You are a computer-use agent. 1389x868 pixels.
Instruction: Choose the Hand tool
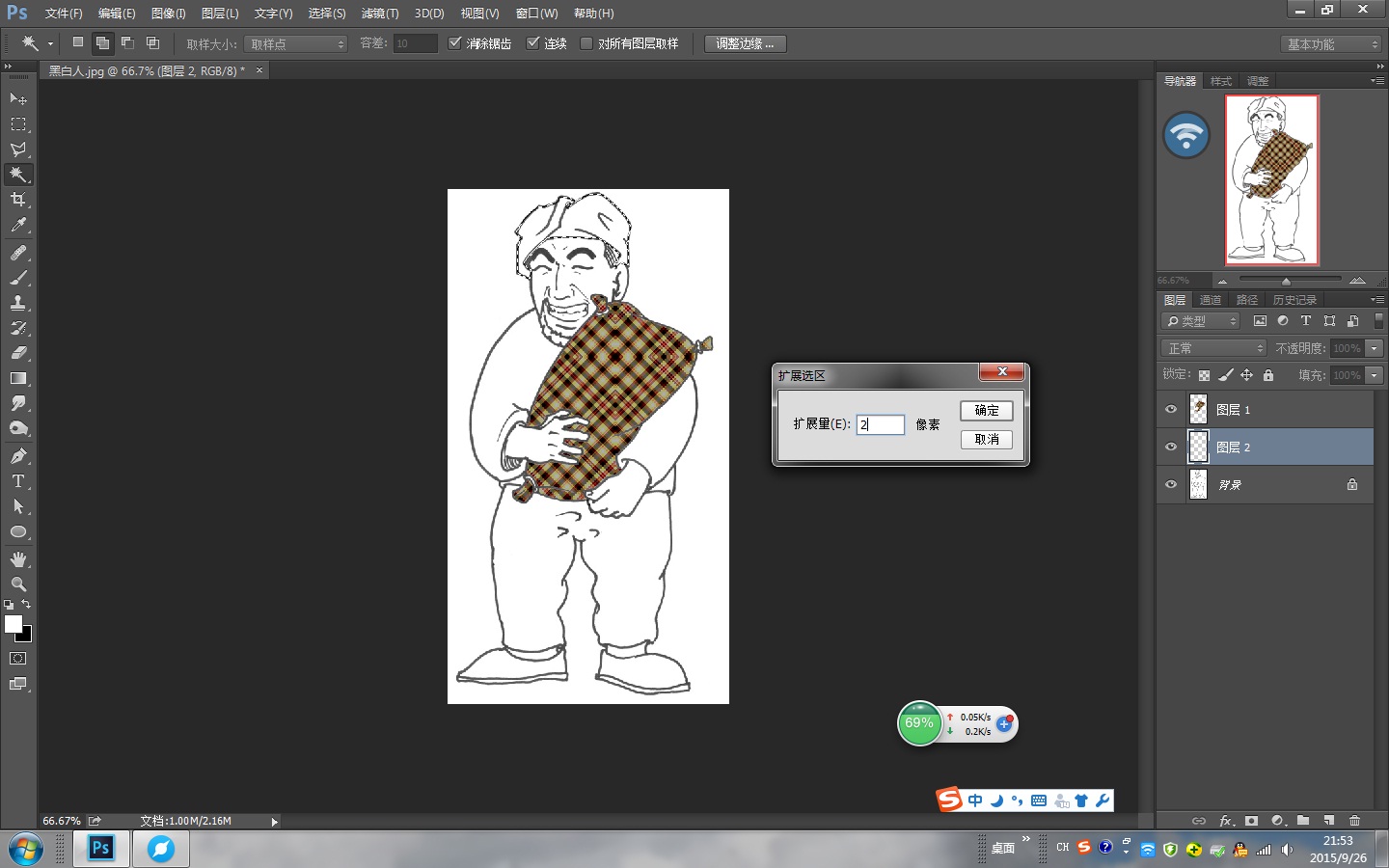click(x=18, y=559)
